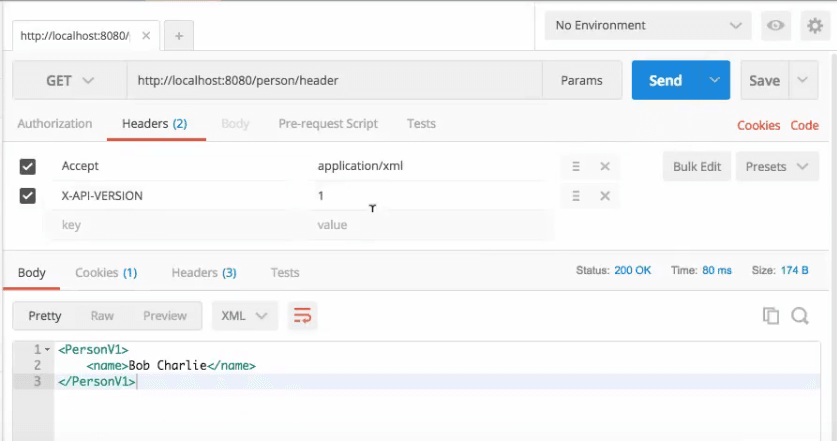Copy the response body to clipboard

click(x=770, y=316)
